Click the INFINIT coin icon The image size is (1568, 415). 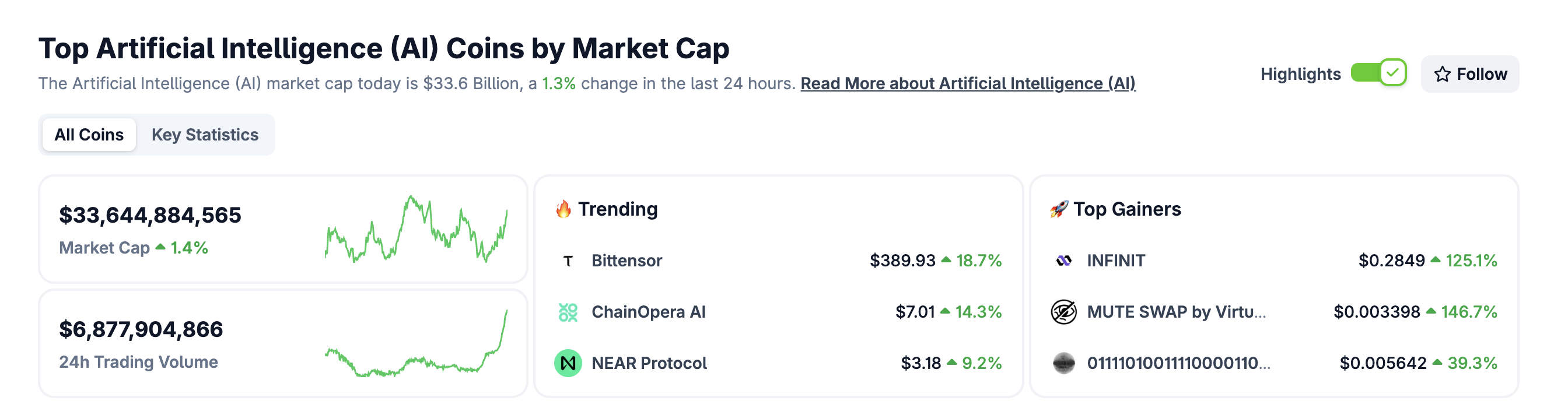[1063, 261]
